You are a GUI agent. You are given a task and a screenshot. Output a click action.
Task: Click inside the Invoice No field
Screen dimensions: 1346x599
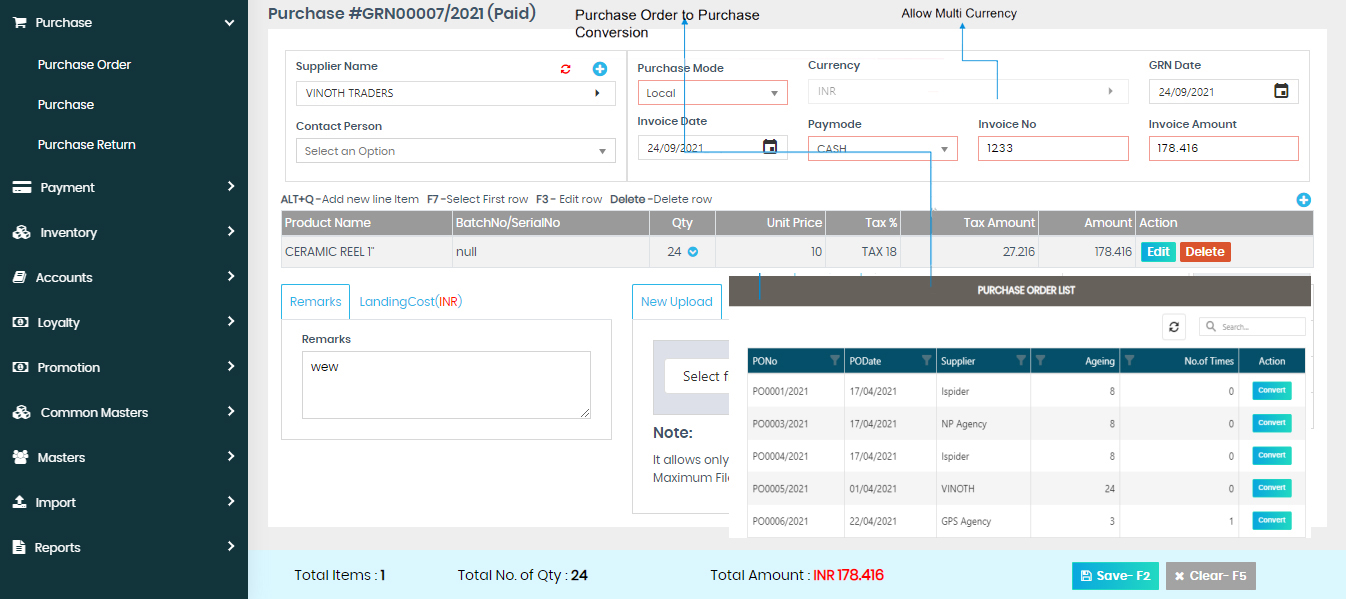coord(1052,146)
